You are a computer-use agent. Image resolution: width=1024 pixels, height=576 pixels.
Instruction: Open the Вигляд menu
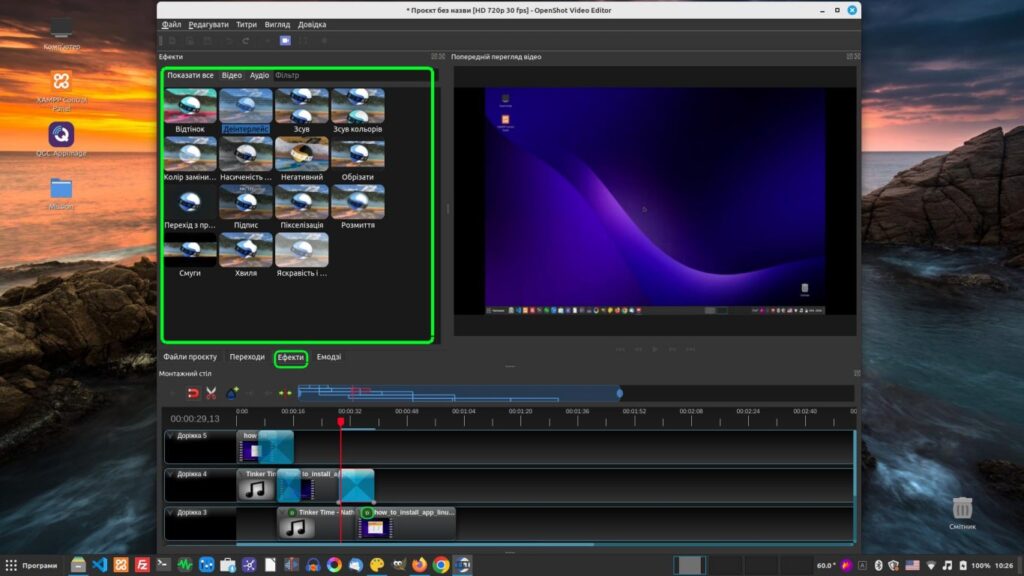coord(277,25)
